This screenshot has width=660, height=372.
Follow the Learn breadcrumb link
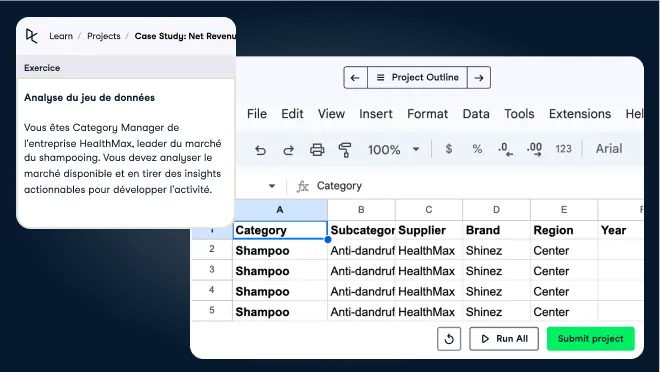61,36
